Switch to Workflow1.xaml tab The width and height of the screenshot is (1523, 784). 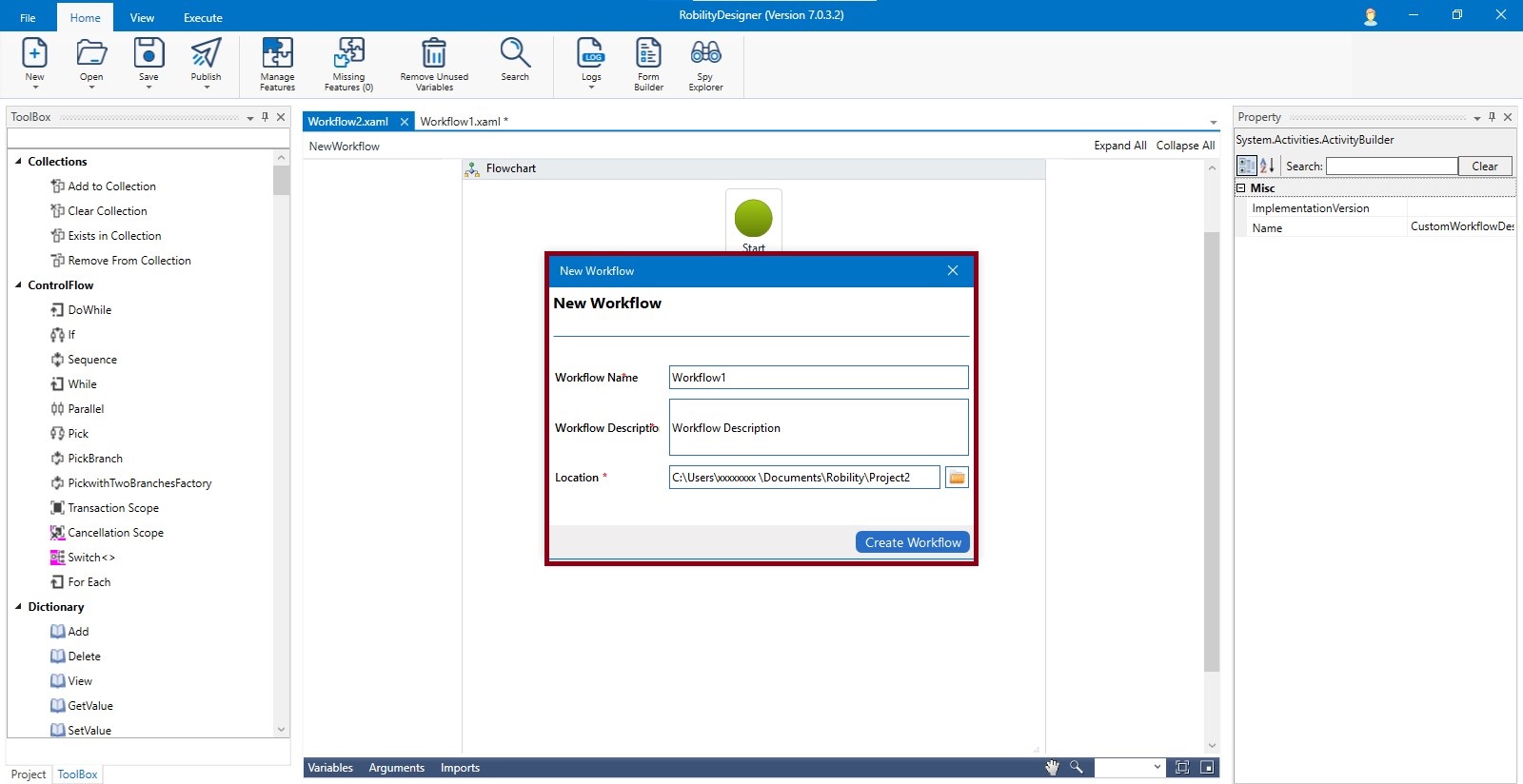pyautogui.click(x=464, y=122)
